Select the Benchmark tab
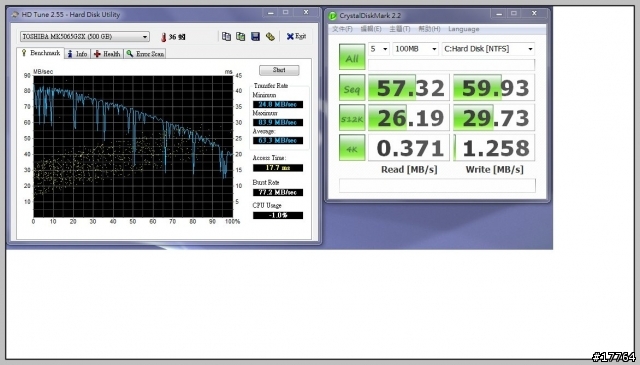 click(x=40, y=53)
